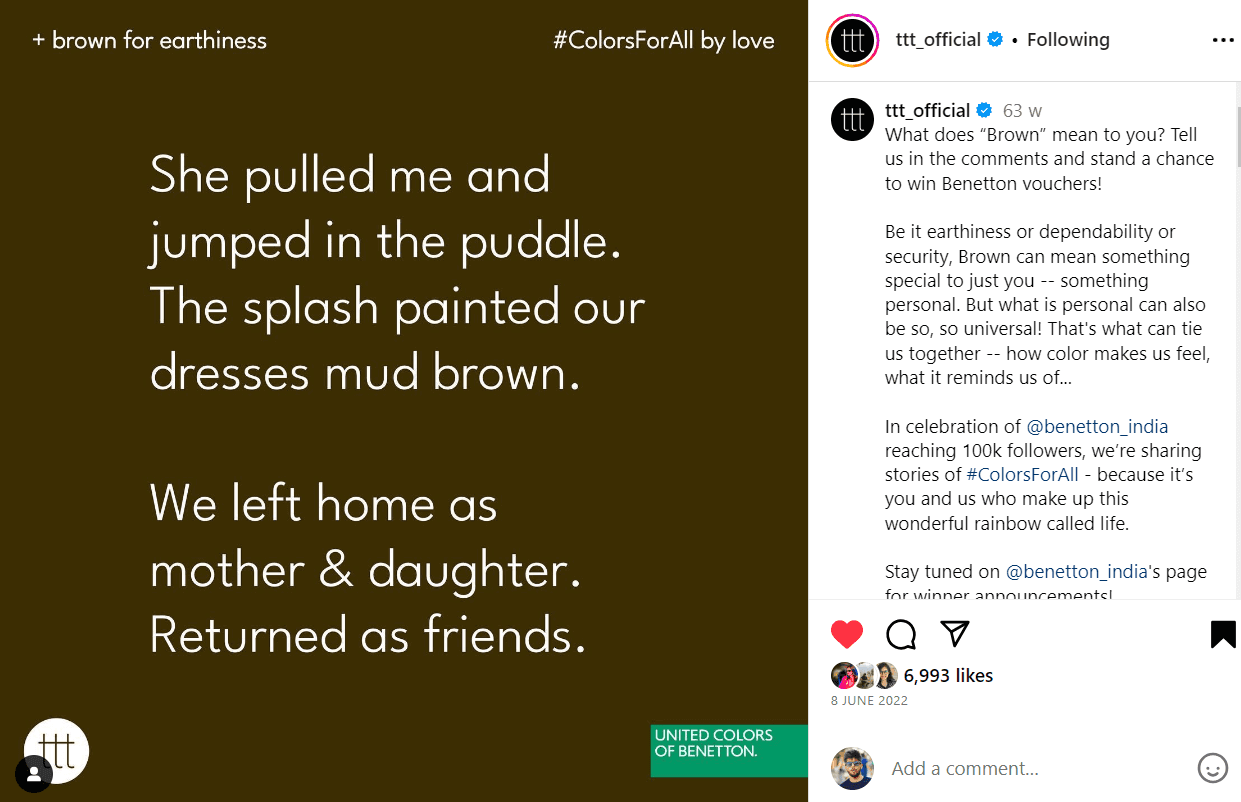This screenshot has width=1241, height=802.
Task: Click the Following button
Action: [1068, 40]
